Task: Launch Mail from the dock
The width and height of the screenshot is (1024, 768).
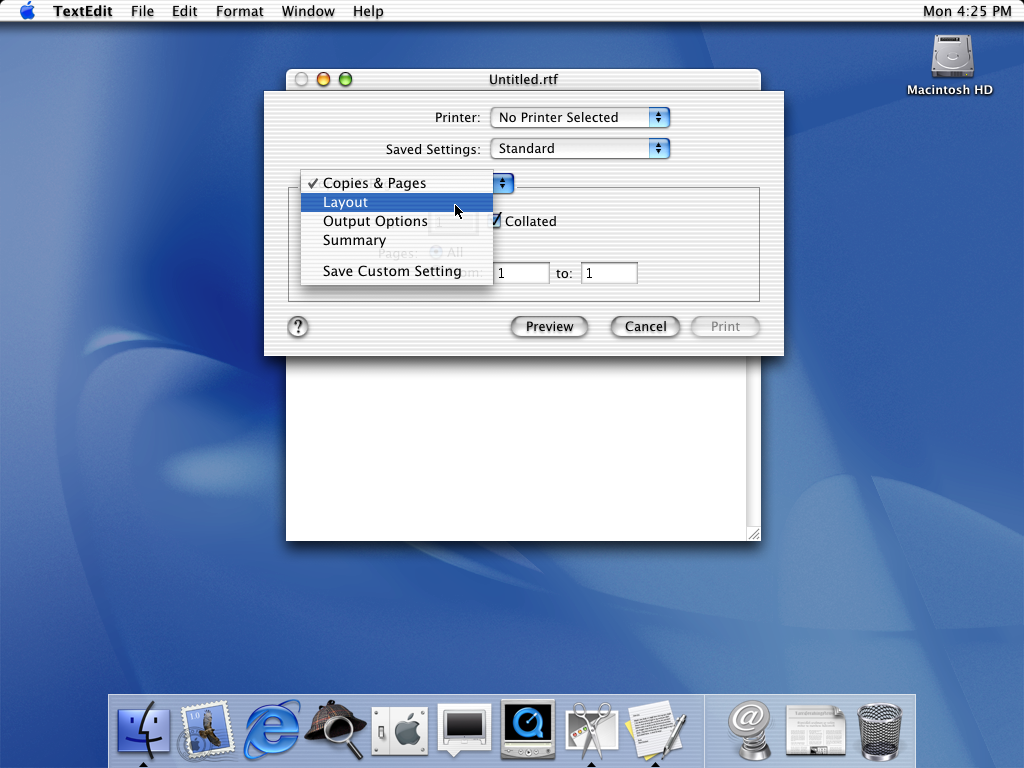Action: click(207, 730)
